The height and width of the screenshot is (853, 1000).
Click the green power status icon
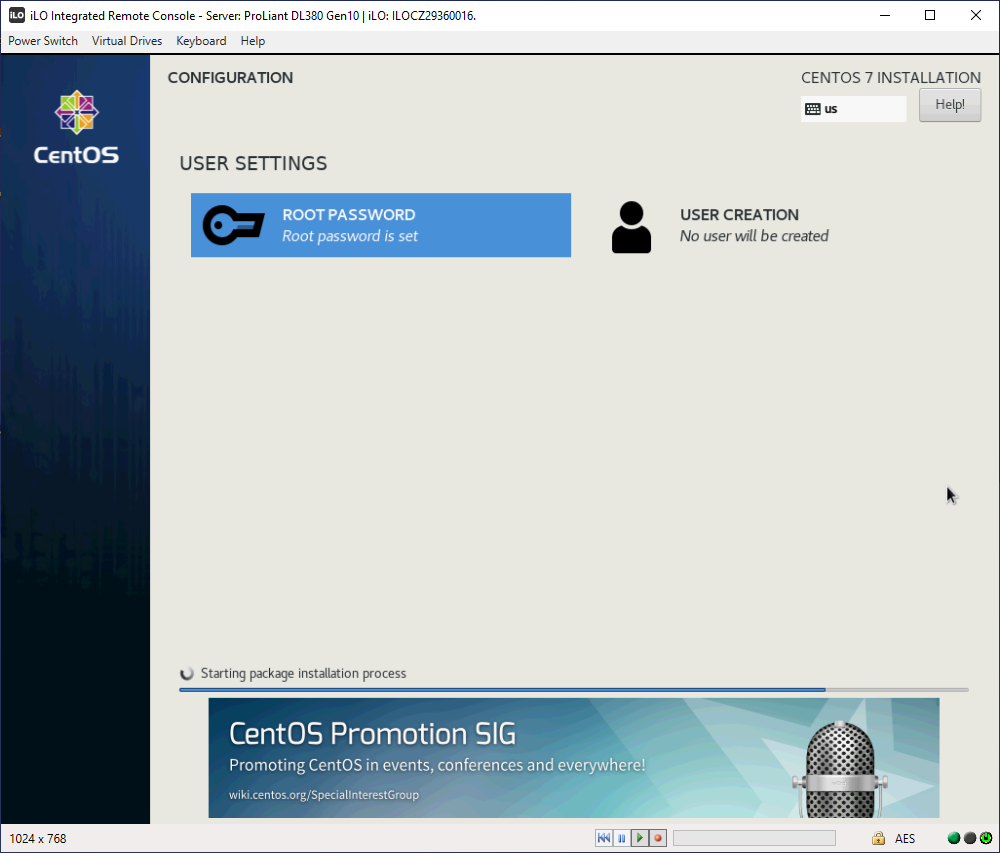[986, 838]
